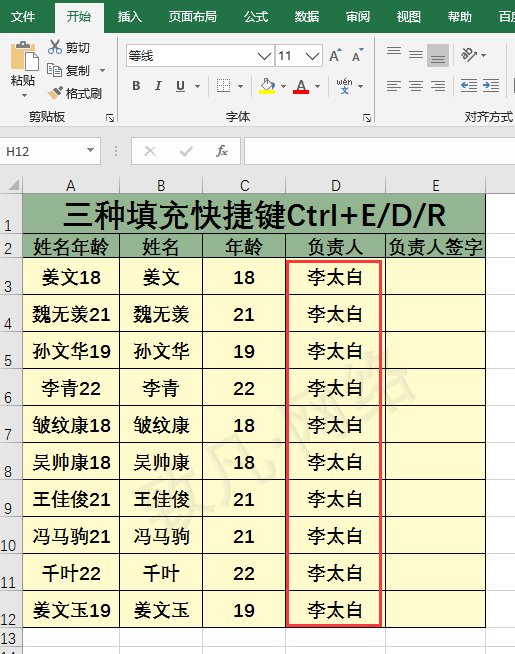Switch to the 插入 (Insert) tab
This screenshot has width=515, height=654.
[x=130, y=17]
